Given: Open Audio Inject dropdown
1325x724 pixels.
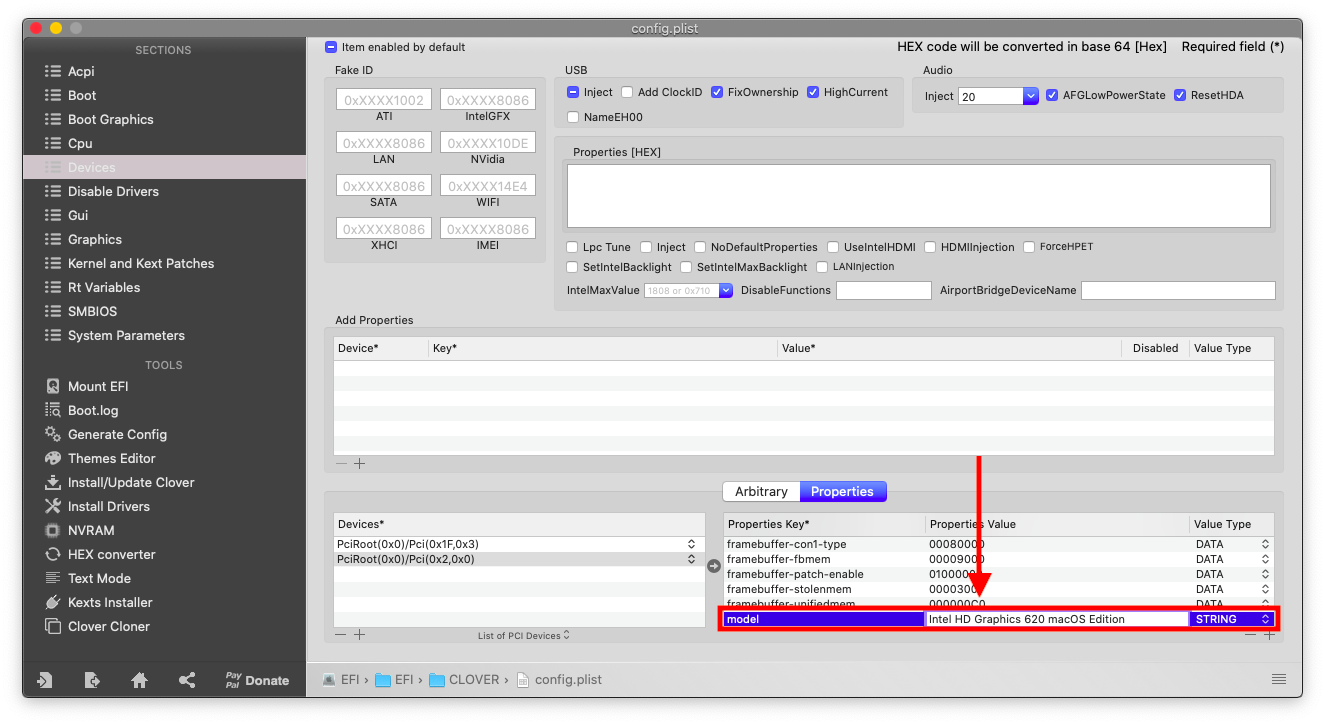Looking at the screenshot, I should [x=1031, y=96].
